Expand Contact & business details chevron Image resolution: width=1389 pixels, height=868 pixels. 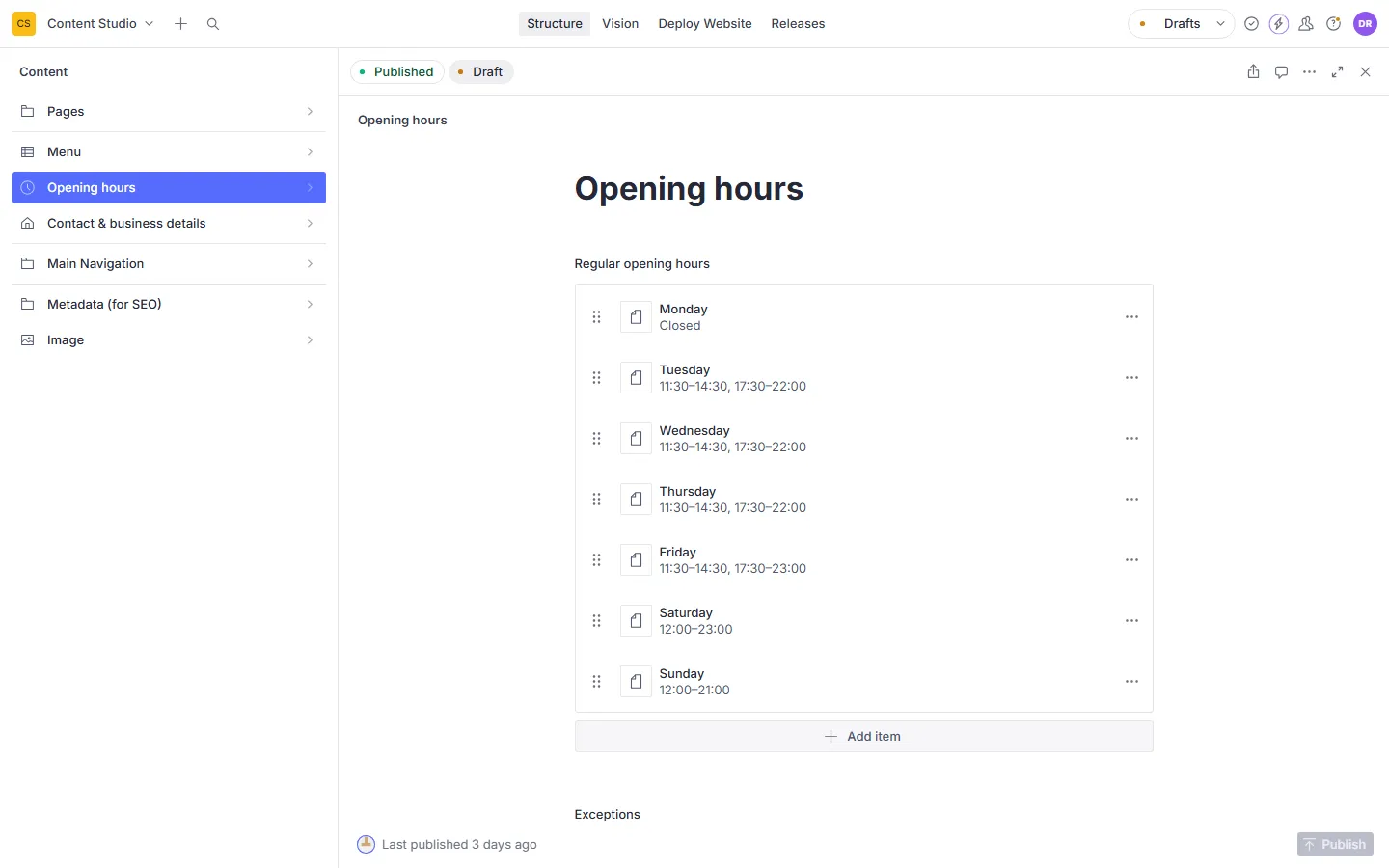tap(310, 224)
